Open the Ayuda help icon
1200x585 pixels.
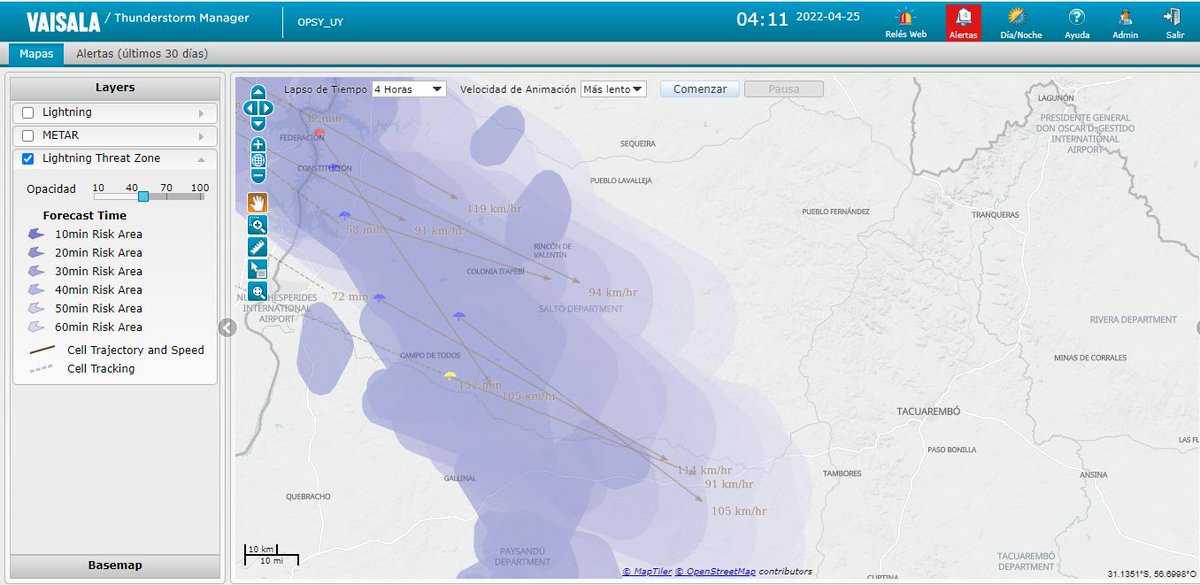click(x=1077, y=17)
